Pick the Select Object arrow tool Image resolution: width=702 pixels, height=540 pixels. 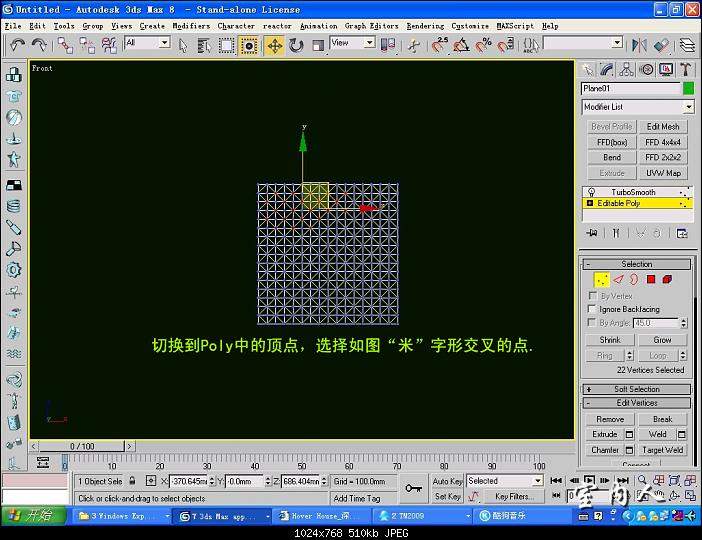coord(183,45)
